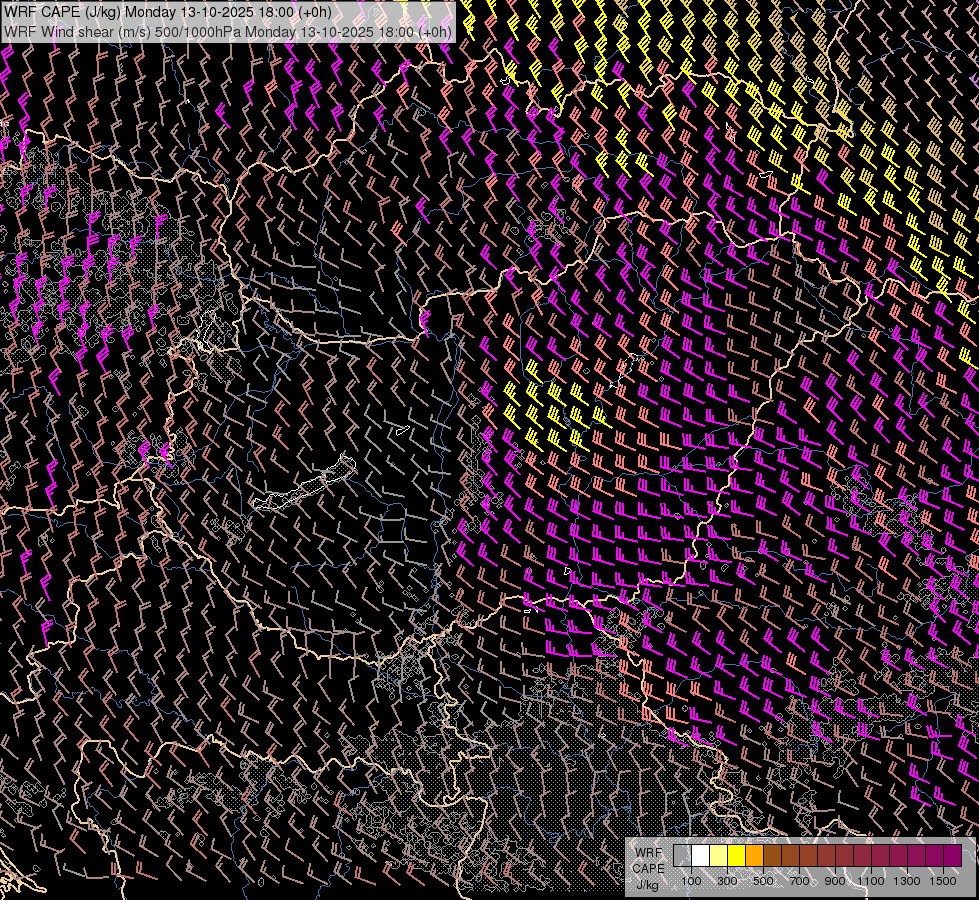This screenshot has width=979, height=900.
Task: Click the "700" legend tick label
Action: [x=799, y=881]
